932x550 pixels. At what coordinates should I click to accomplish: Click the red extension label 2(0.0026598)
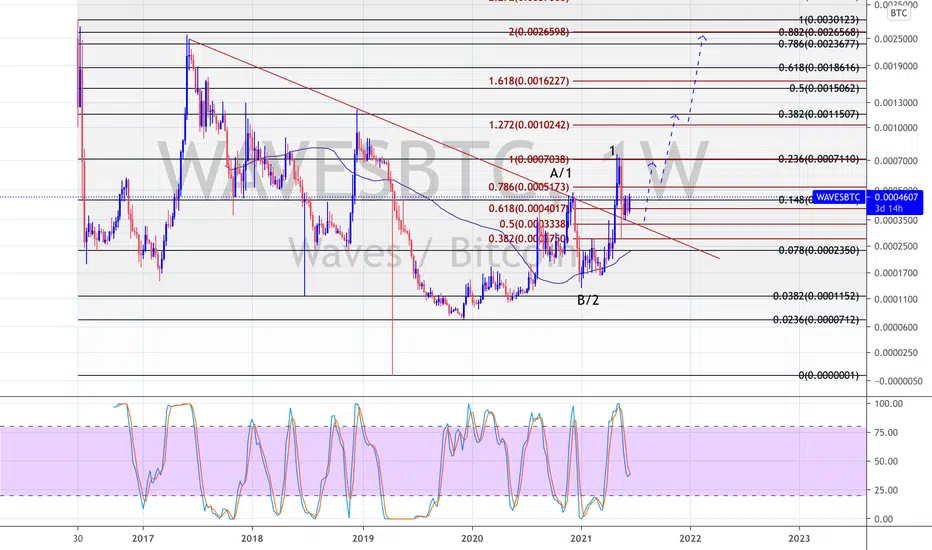(x=539, y=32)
